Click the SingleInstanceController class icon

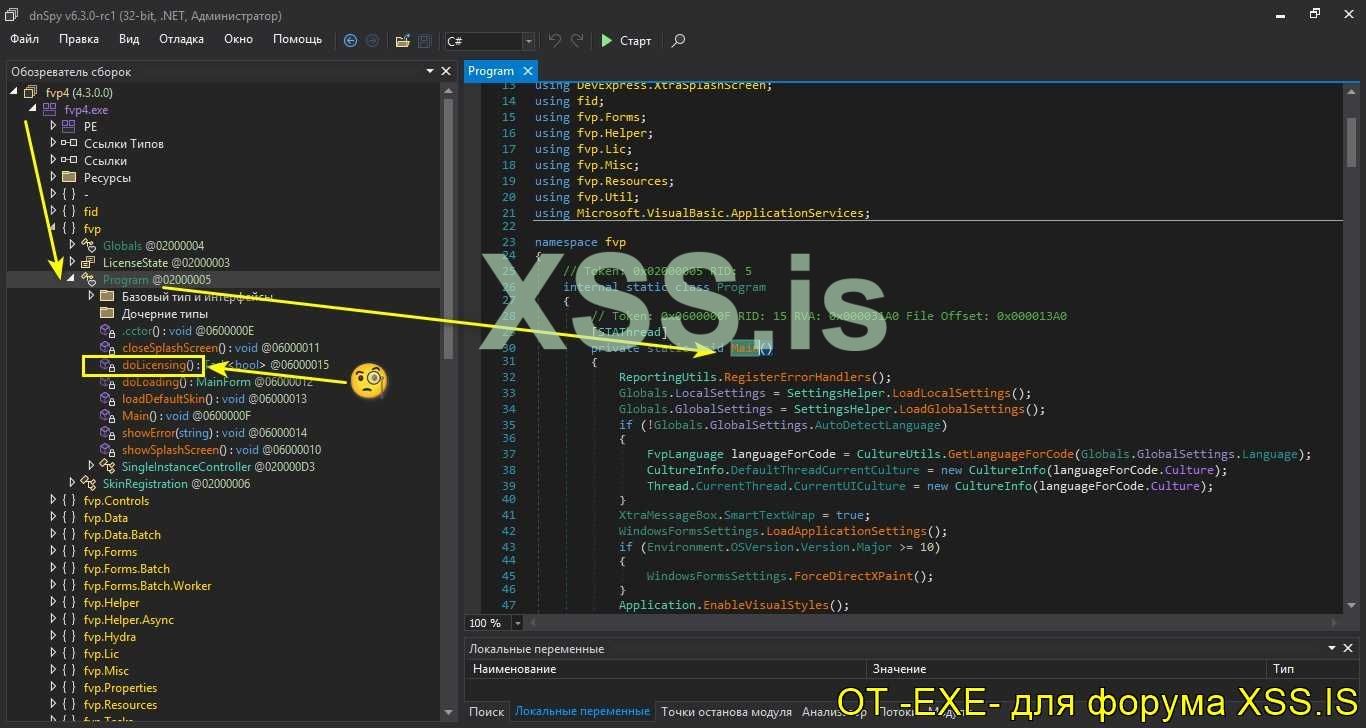point(107,467)
